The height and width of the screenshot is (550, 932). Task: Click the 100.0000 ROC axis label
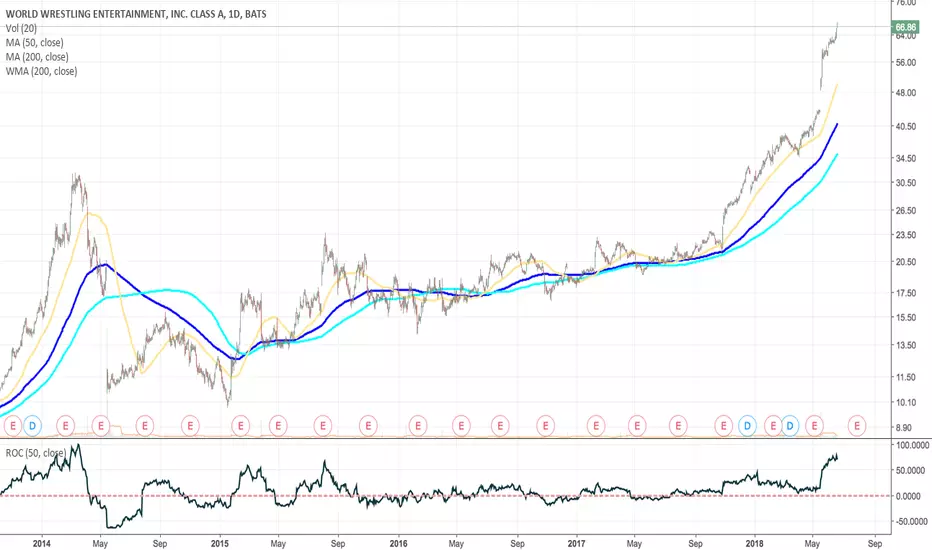pos(912,445)
